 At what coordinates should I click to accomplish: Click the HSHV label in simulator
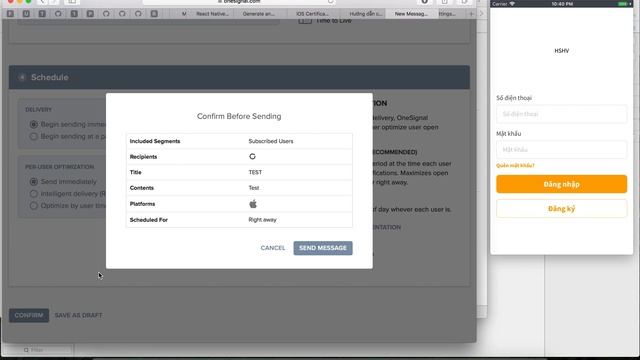(x=562, y=51)
